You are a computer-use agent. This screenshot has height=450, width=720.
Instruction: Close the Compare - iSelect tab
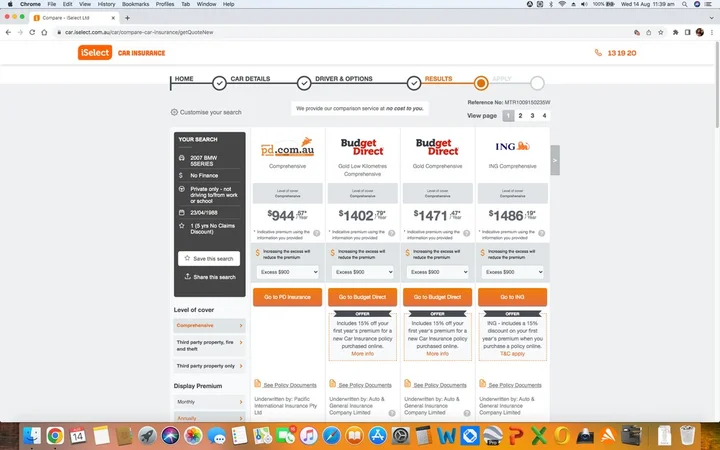point(113,18)
